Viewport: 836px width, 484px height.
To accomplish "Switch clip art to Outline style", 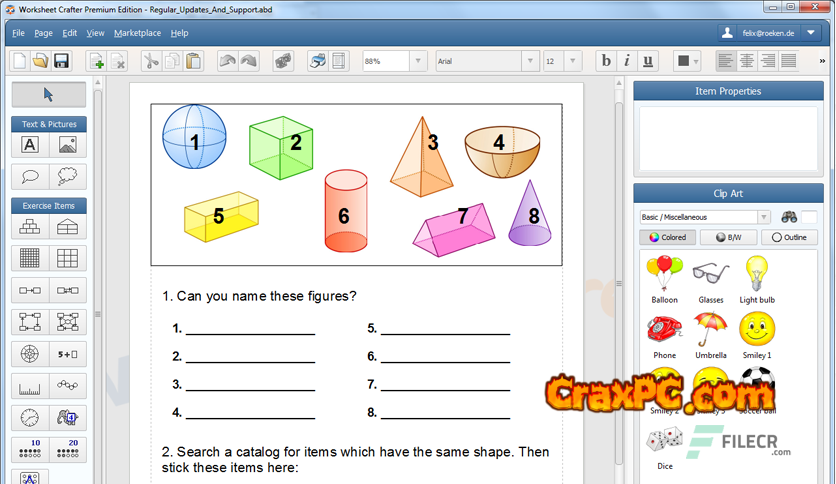I will point(789,238).
